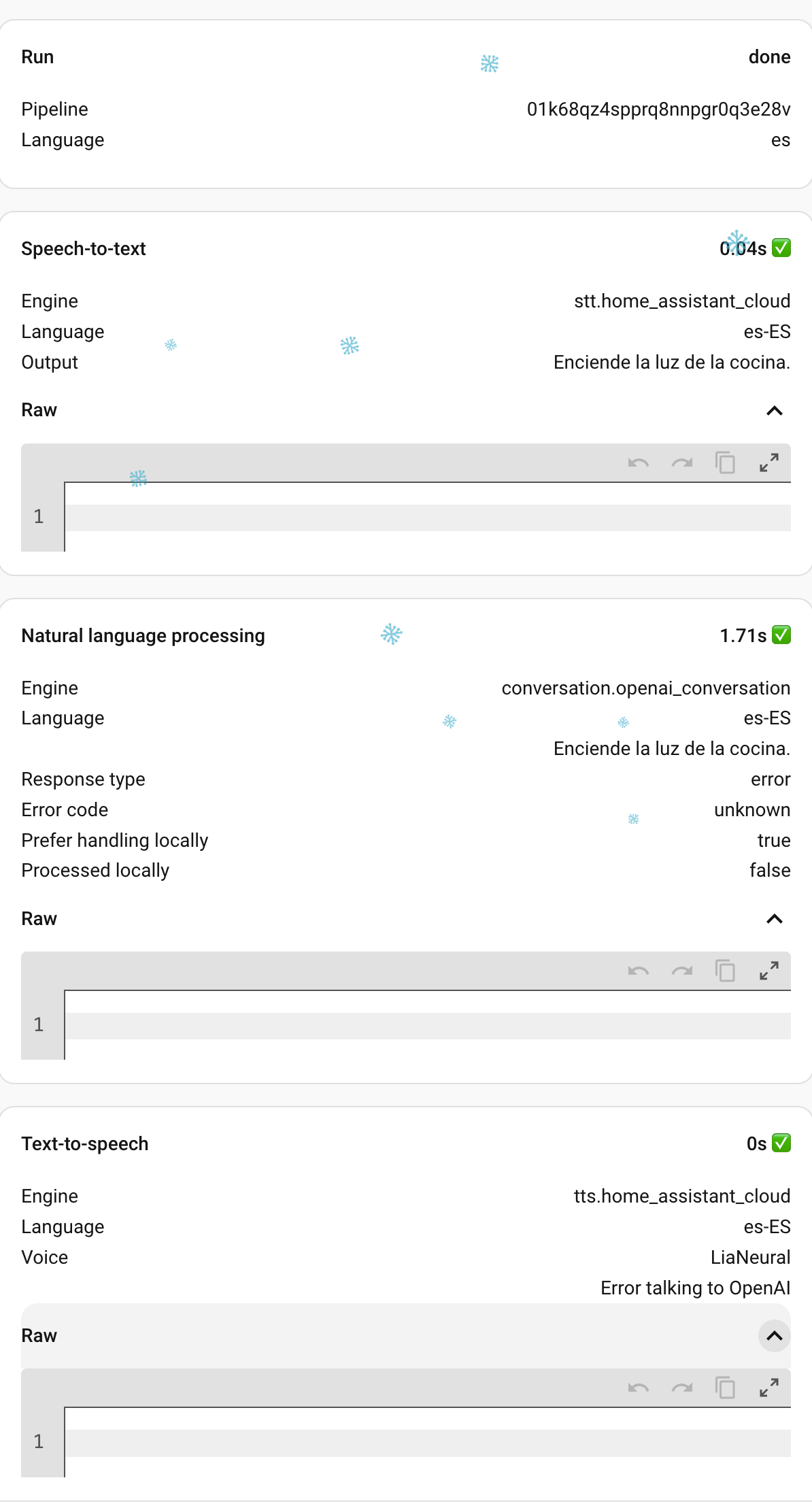Open Speech-to-text raw editor fullscreen
The image size is (812, 1510).
[768, 463]
